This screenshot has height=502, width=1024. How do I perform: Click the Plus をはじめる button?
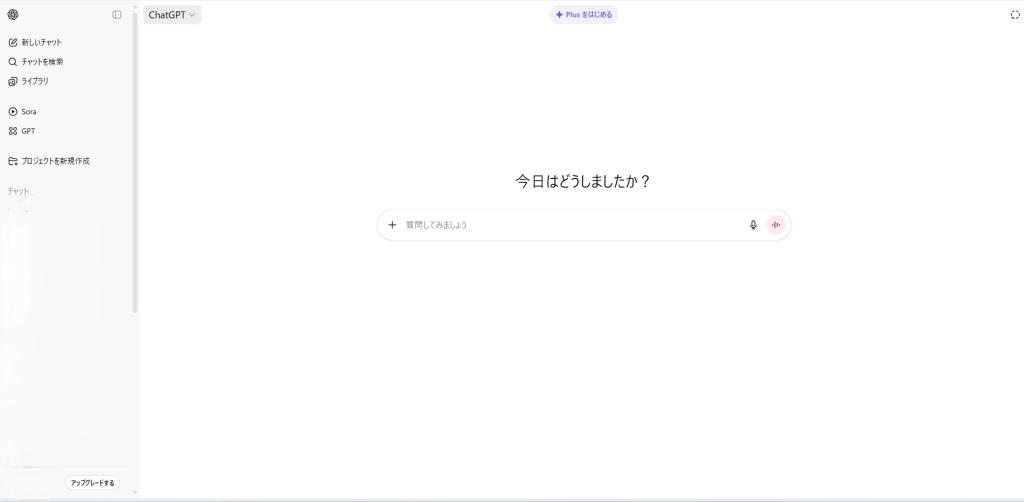584,15
